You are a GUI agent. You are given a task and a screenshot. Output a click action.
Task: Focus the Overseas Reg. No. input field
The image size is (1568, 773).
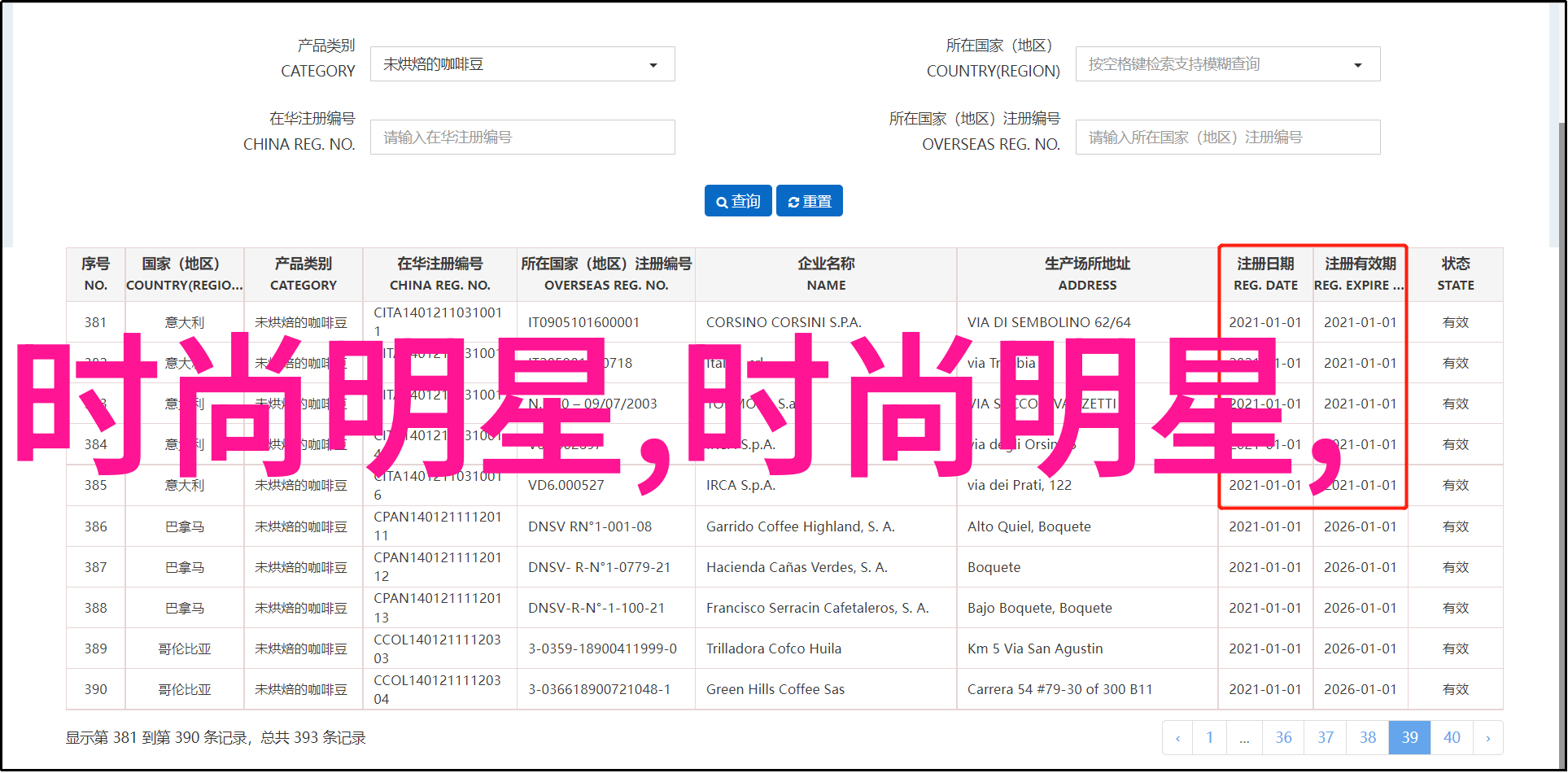pos(1228,138)
